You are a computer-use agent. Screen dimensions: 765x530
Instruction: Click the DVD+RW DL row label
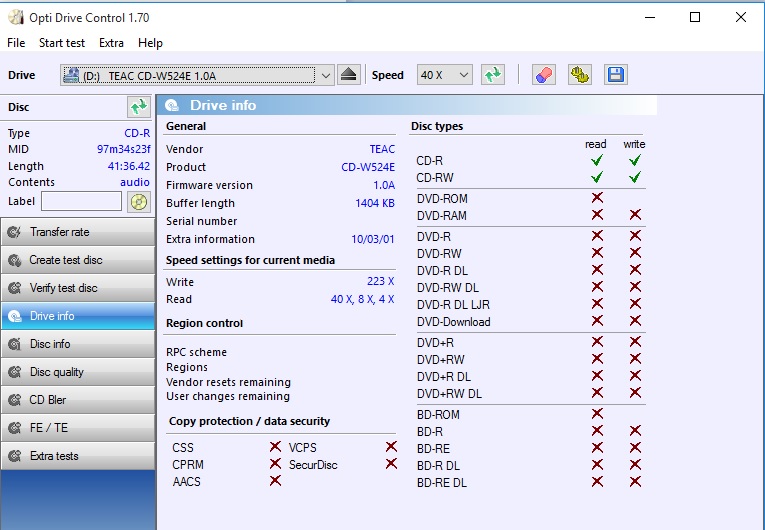point(449,393)
